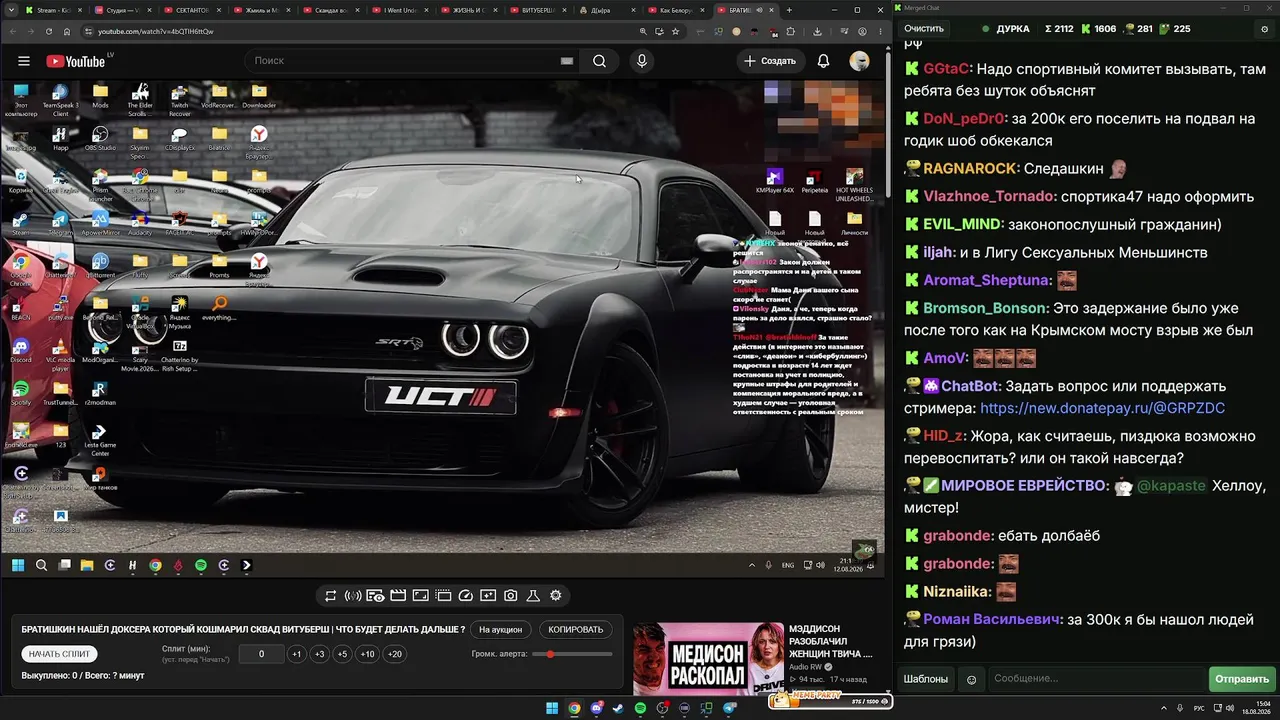This screenshot has width=1280, height=720.
Task: Add 10 minutes with the +10 button
Action: click(x=368, y=654)
